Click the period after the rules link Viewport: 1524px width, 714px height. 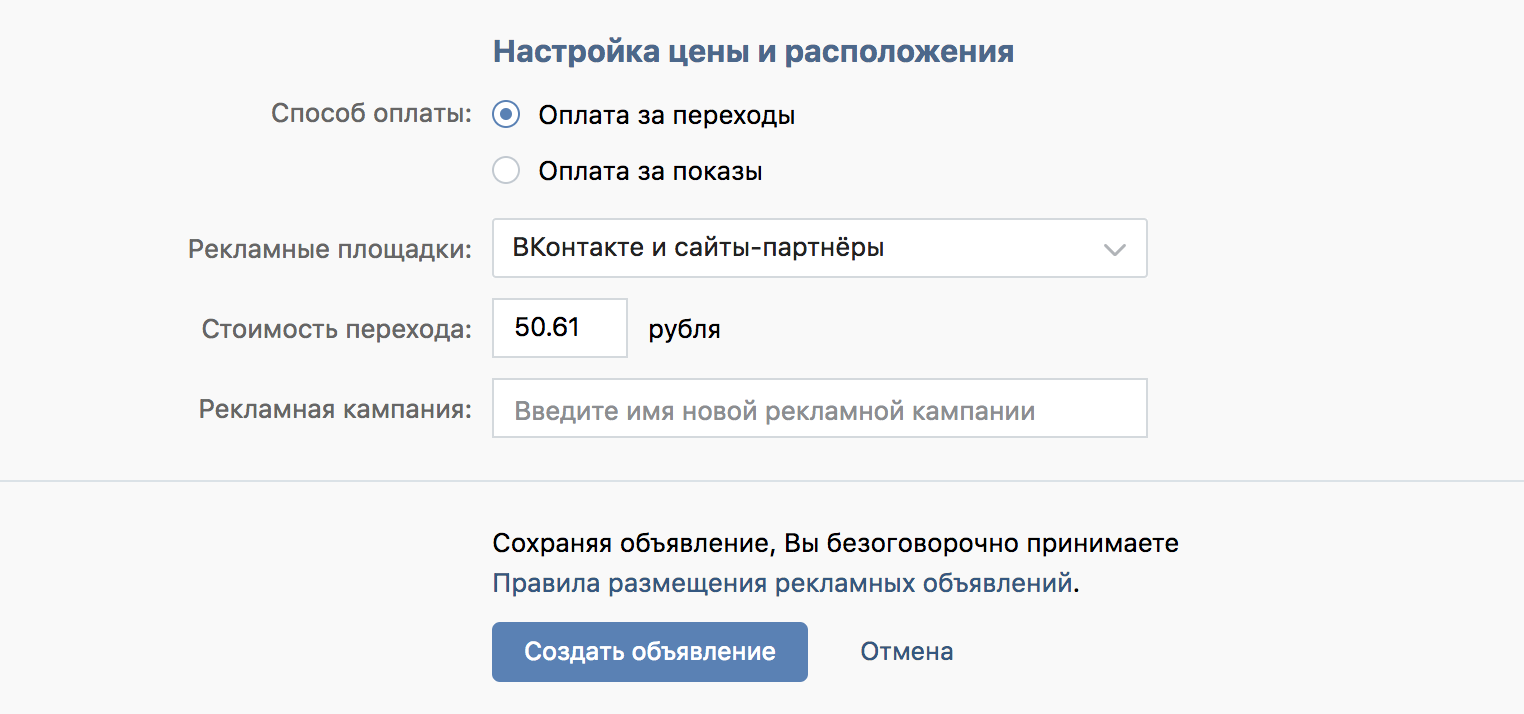(x=1077, y=586)
